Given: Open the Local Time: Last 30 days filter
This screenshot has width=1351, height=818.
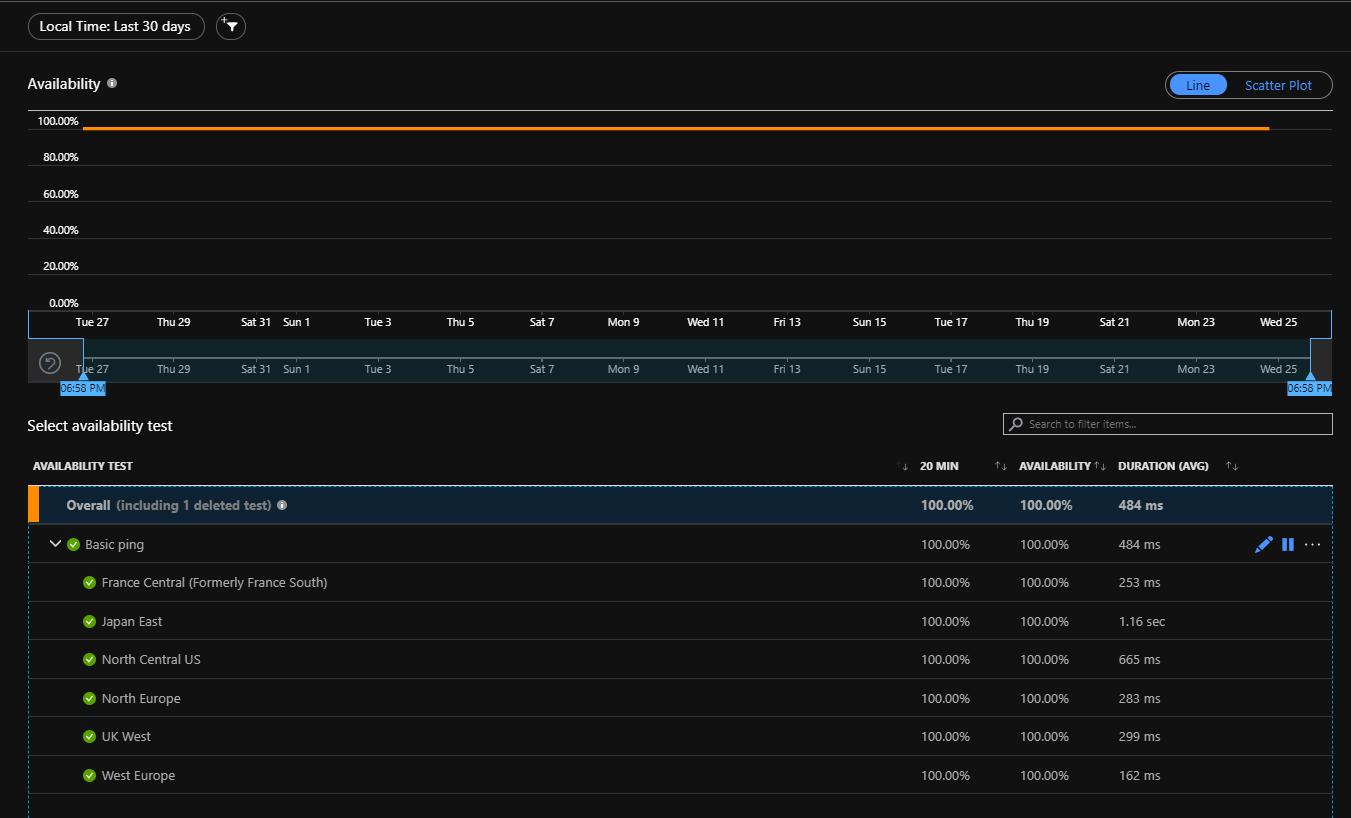Looking at the screenshot, I should pos(116,26).
